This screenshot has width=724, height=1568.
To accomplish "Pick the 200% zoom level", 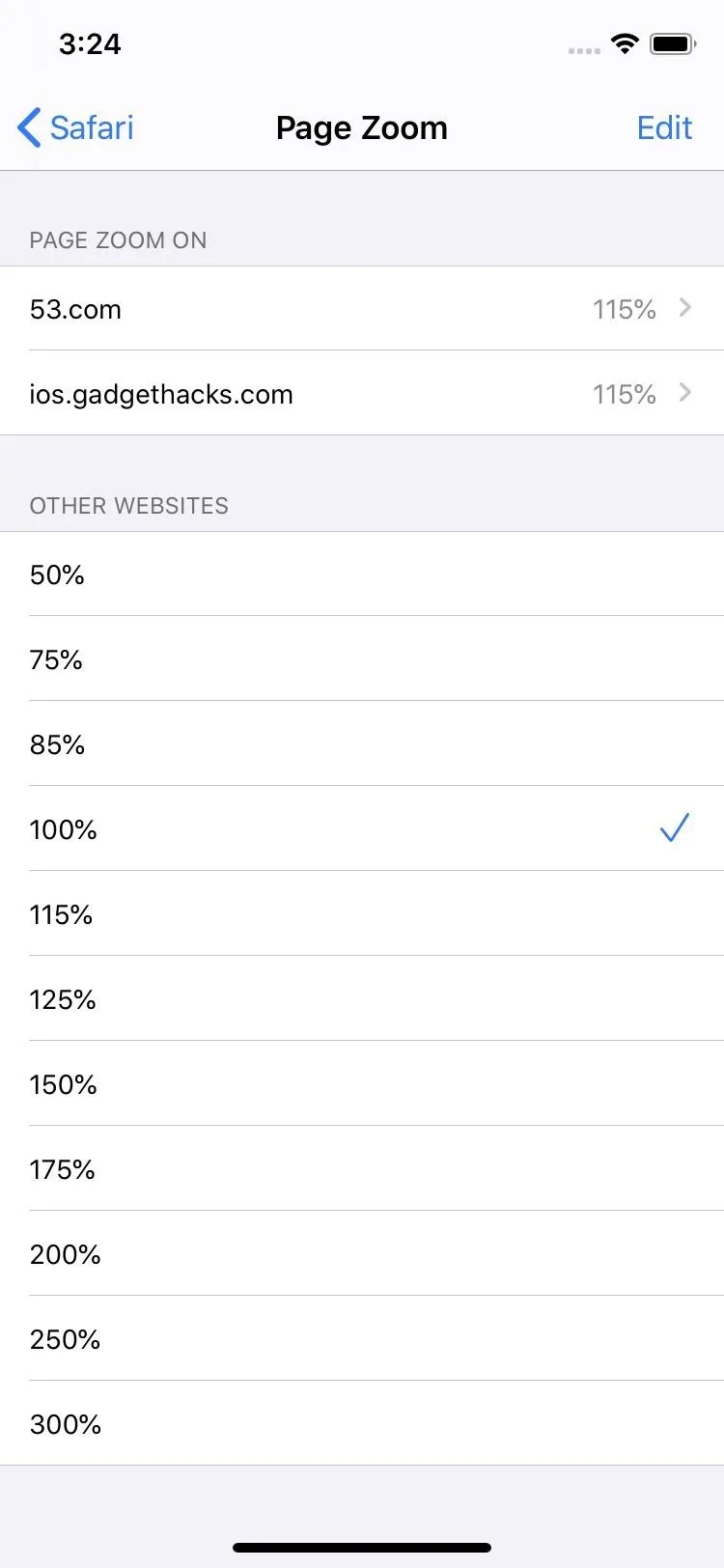I will tap(362, 1254).
